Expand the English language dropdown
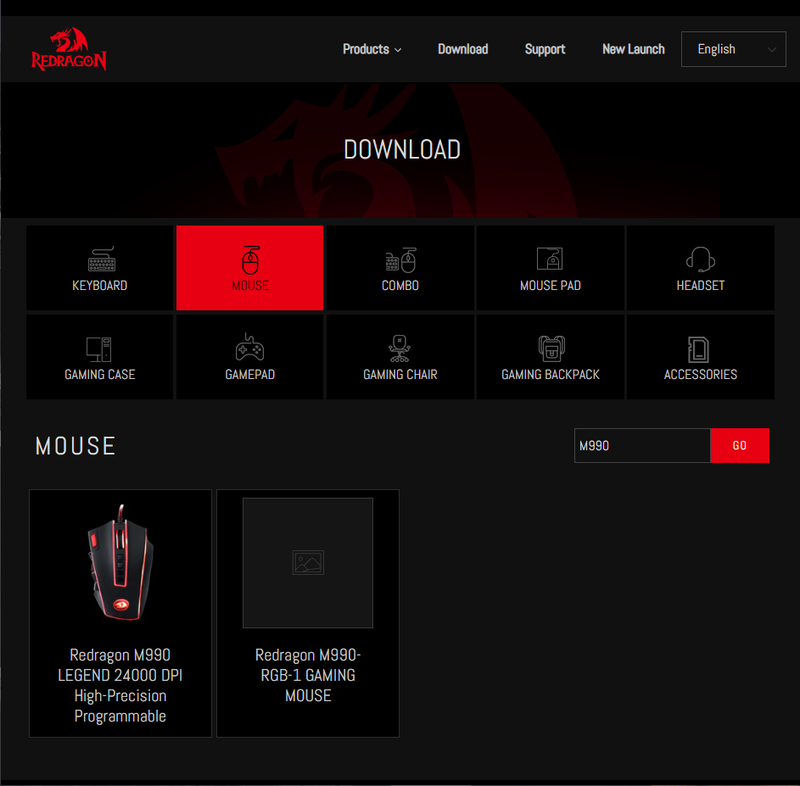 [x=733, y=49]
